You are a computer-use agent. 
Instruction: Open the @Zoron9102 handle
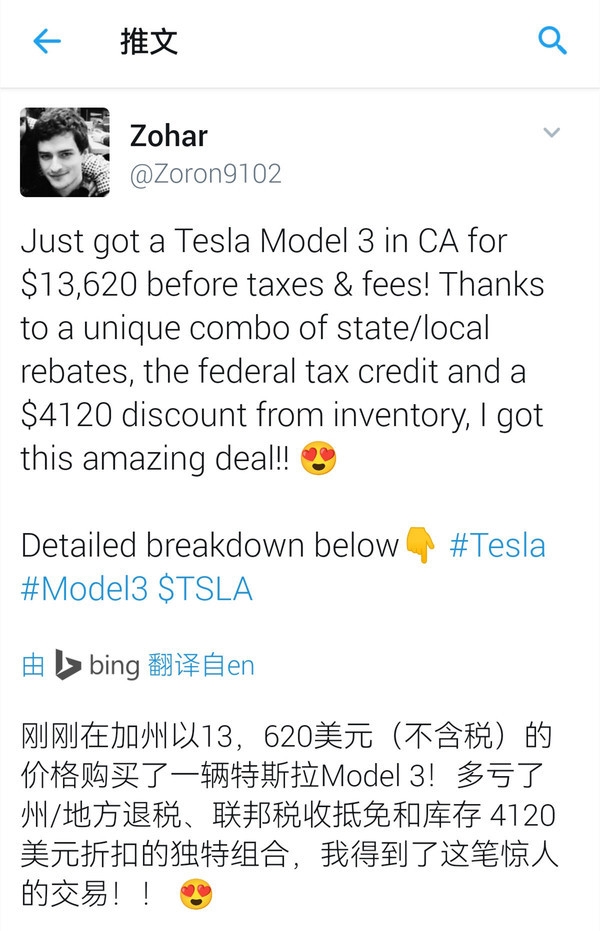(x=206, y=173)
